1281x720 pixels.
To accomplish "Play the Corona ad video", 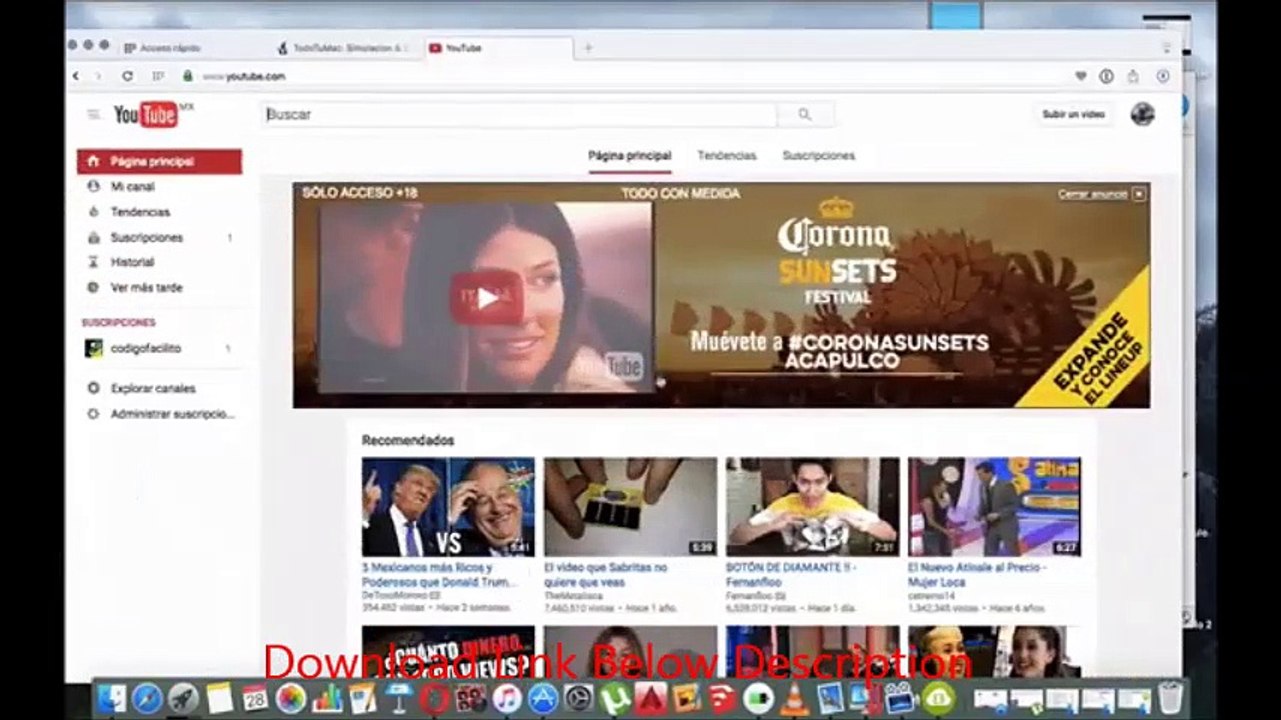I will pyautogui.click(x=486, y=297).
